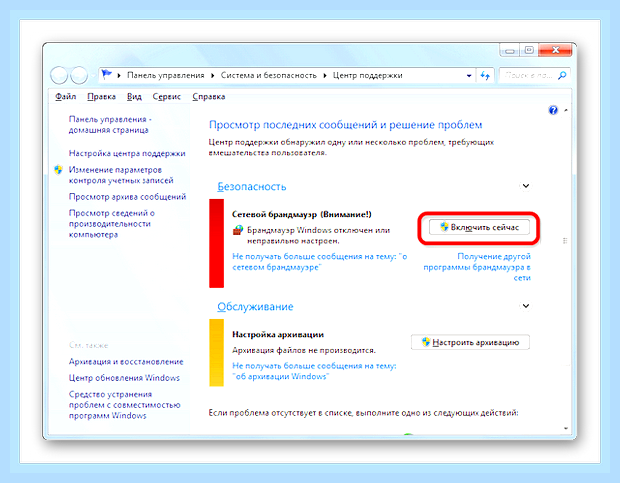Click the refresh button beside the address bar
This screenshot has height=483, width=620.
485,75
